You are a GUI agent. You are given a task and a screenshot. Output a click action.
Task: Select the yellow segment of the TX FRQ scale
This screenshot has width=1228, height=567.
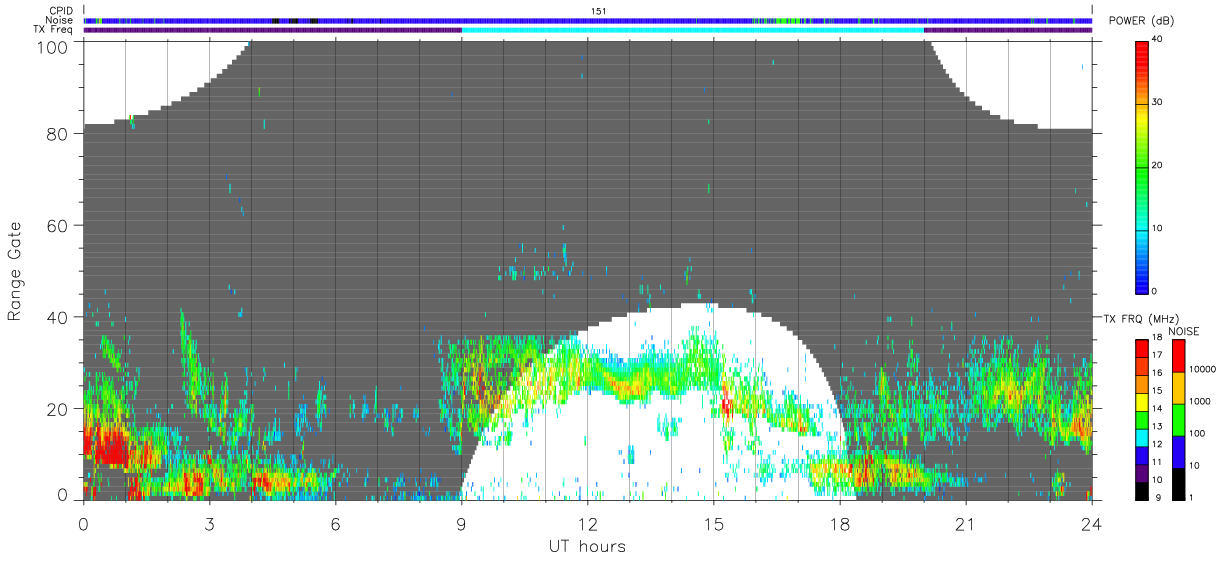pyautogui.click(x=1142, y=402)
